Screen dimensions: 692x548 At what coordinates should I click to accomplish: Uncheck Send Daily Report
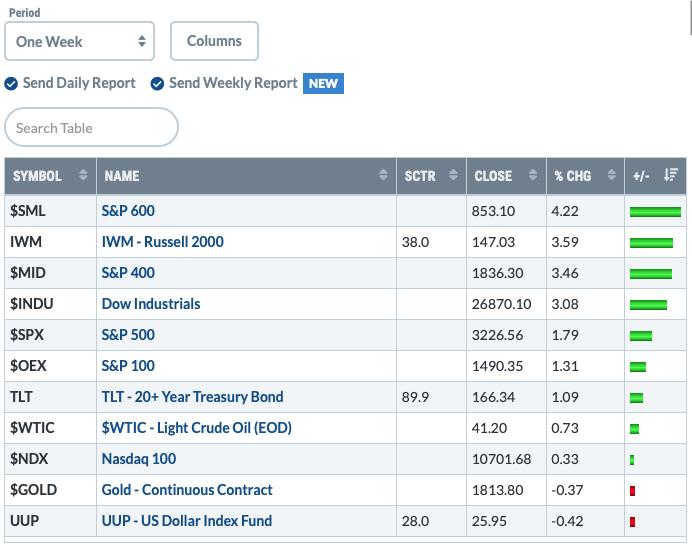11,83
